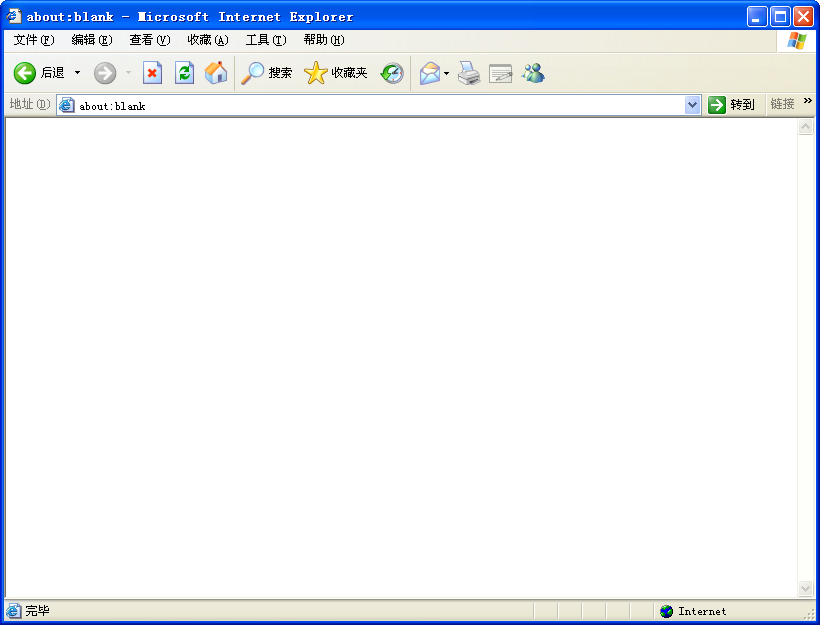Open Search pane with magnifier icon
This screenshot has width=820, height=626.
tap(253, 73)
